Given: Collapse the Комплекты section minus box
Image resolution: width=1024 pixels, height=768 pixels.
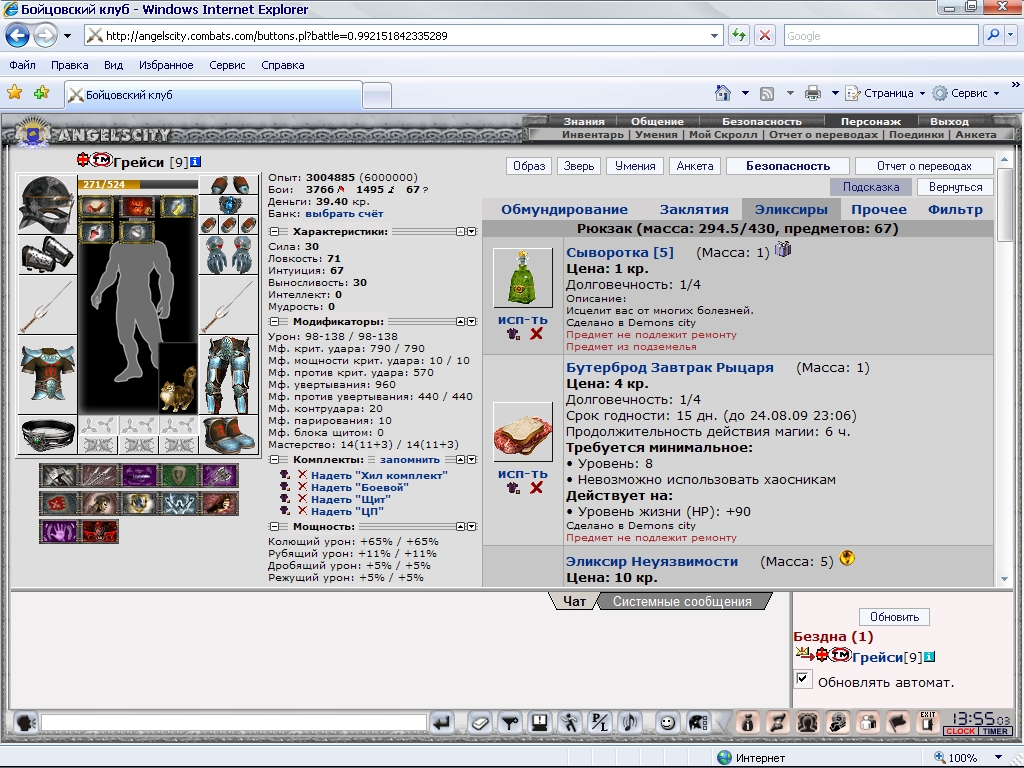Looking at the screenshot, I should (x=274, y=460).
